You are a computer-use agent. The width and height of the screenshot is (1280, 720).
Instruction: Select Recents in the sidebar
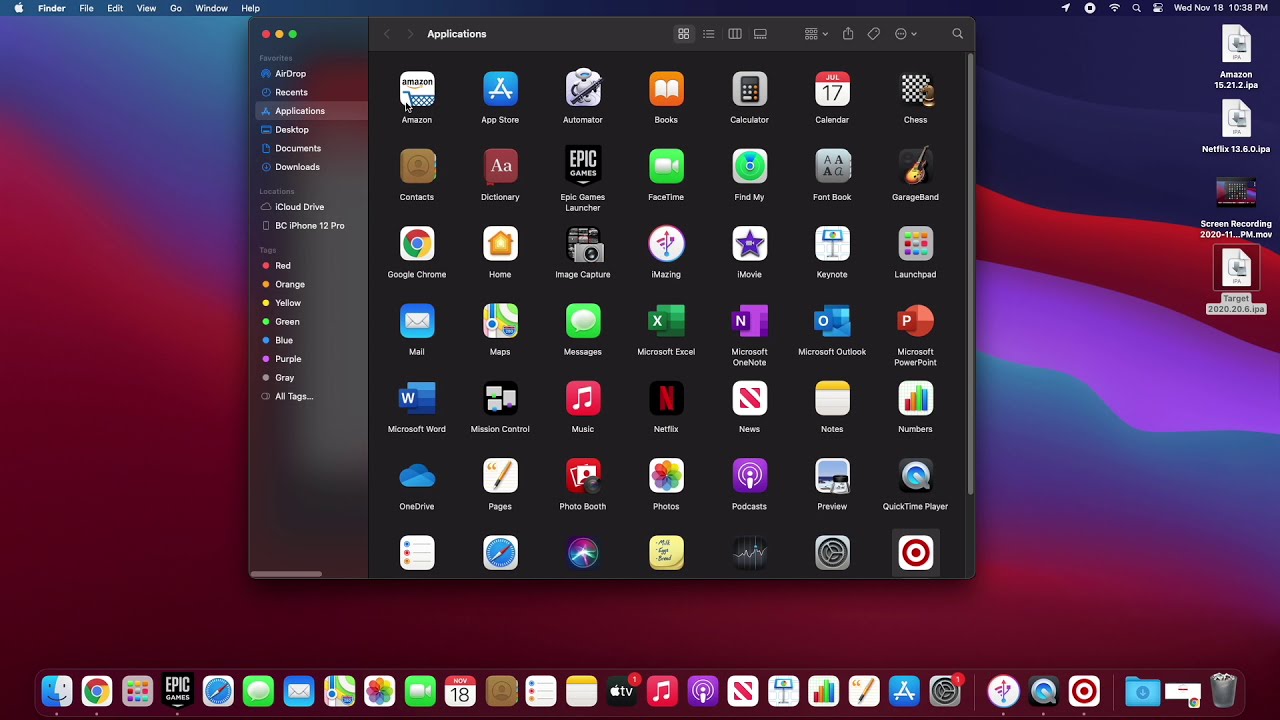pos(312,92)
